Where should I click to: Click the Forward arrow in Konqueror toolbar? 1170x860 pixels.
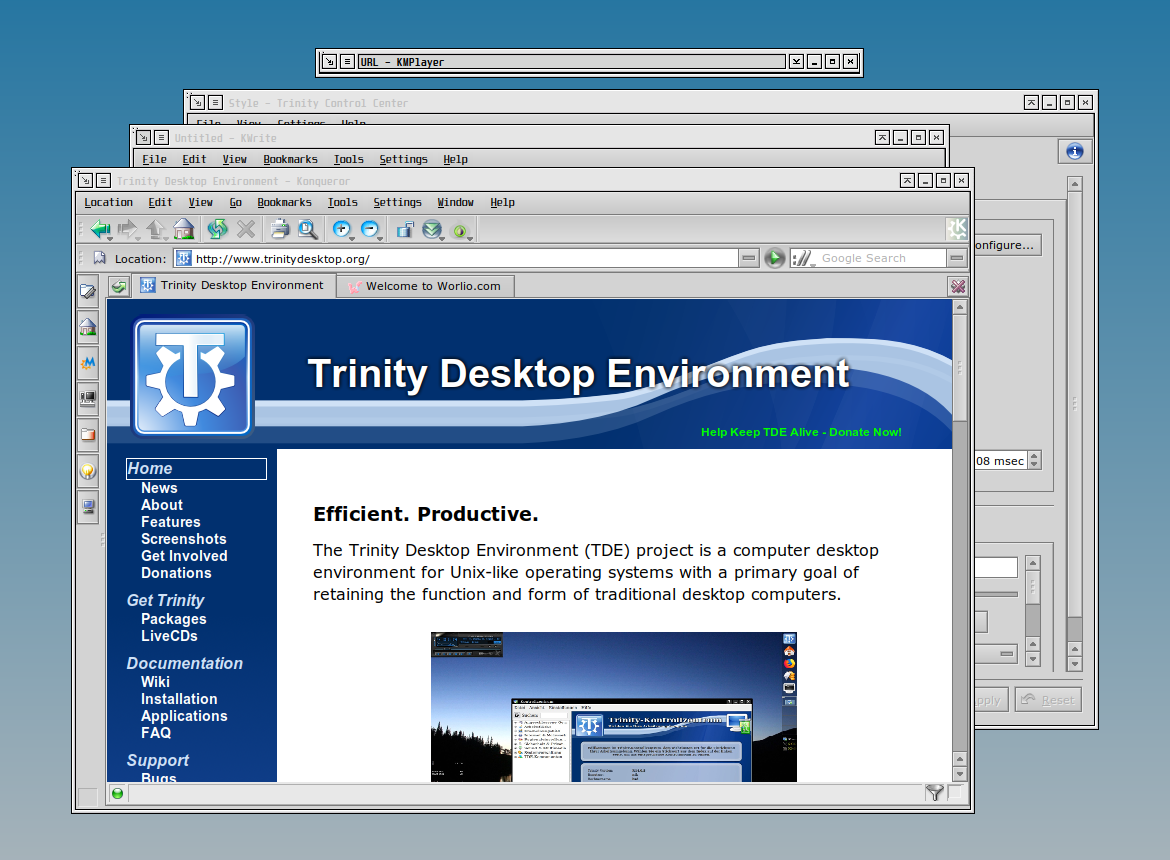coord(127,229)
